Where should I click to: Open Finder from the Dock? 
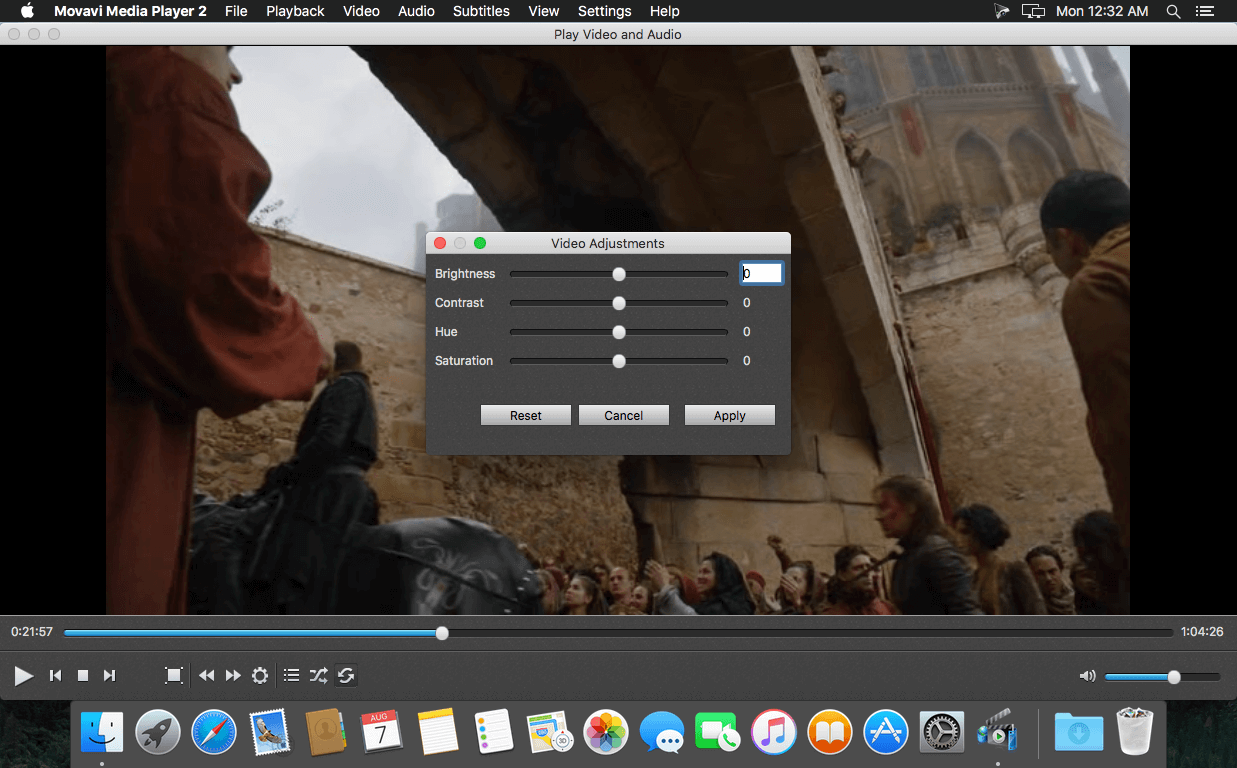pos(102,732)
